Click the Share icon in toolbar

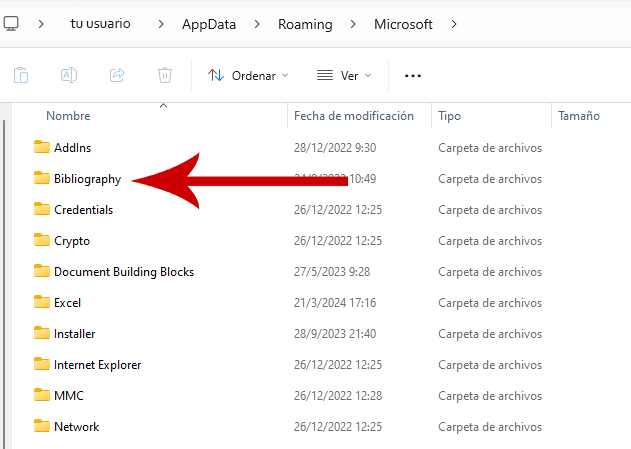pos(117,75)
